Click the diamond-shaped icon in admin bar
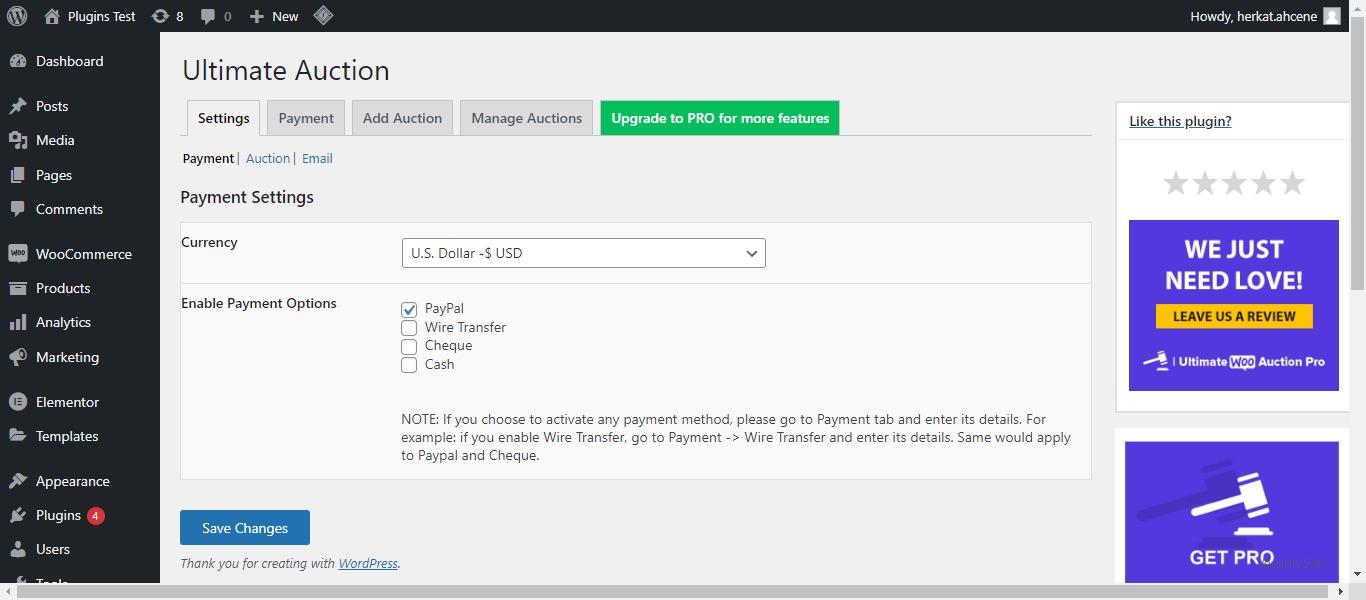The image size is (1366, 600). (x=323, y=16)
